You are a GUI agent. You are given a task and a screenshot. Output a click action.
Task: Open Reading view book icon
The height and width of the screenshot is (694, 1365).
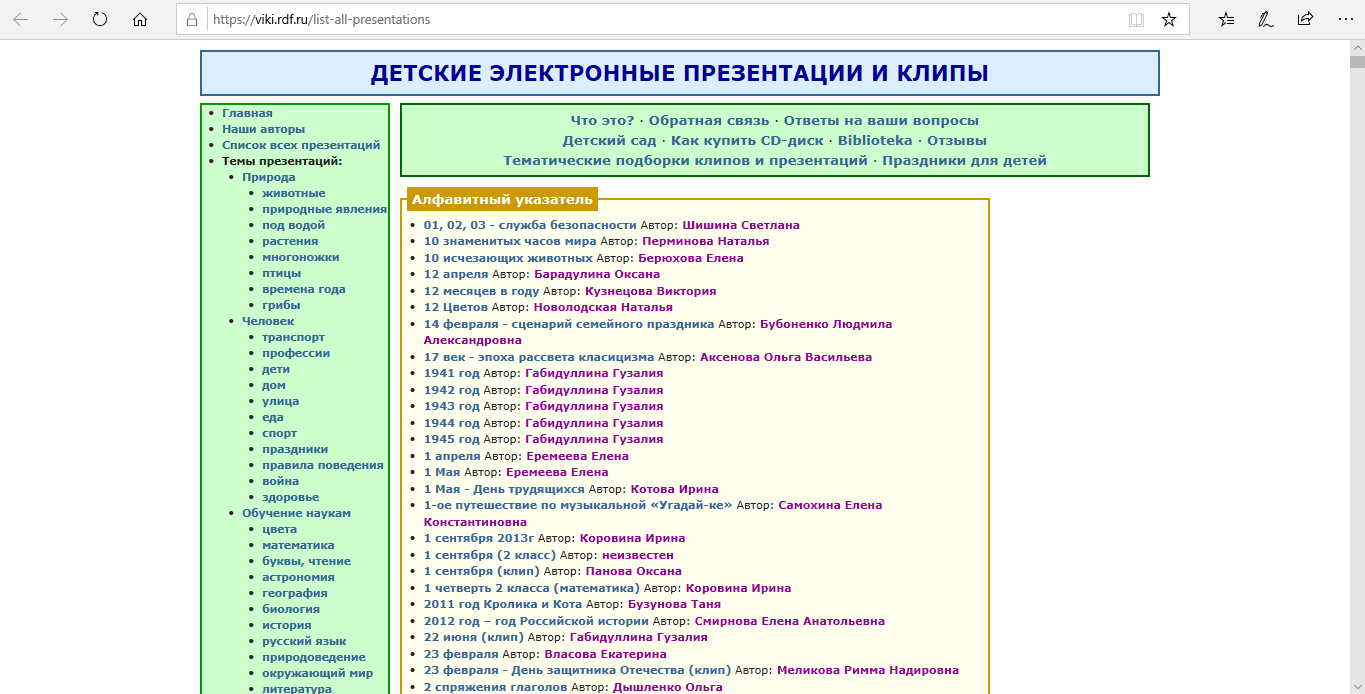1136,19
